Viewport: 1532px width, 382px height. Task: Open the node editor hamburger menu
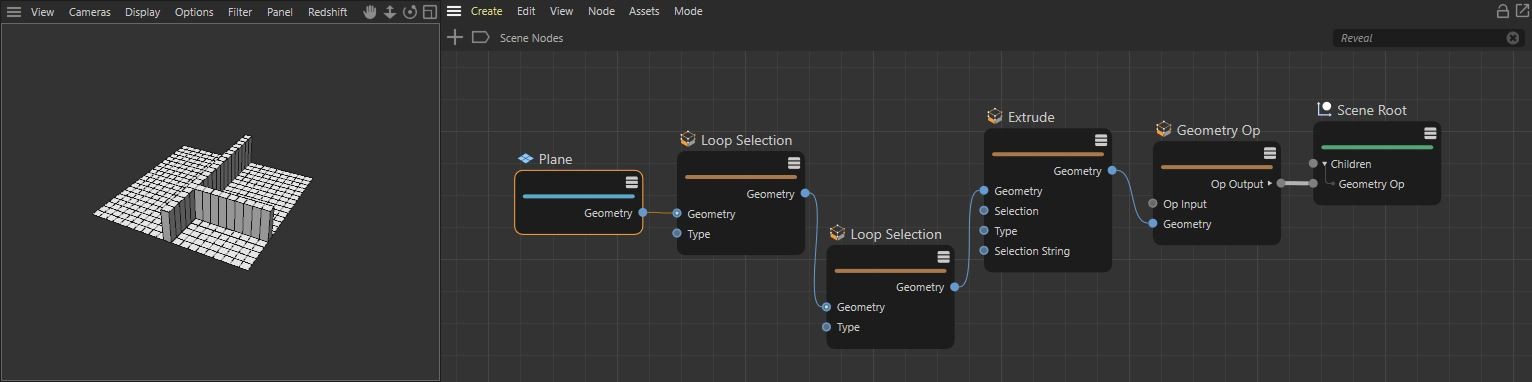pyautogui.click(x=454, y=11)
